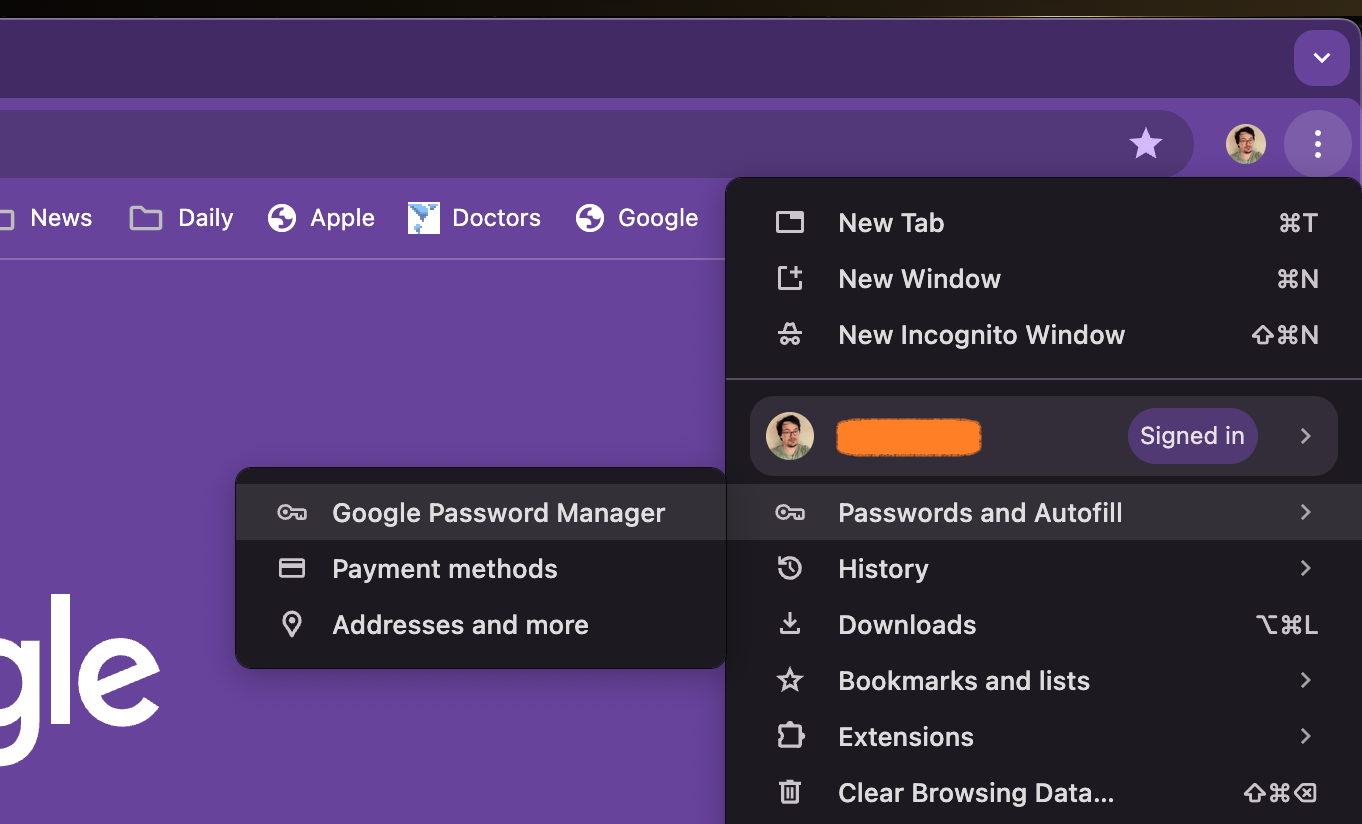The image size is (1362, 824).
Task: Click the Signed in badge
Action: point(1192,436)
